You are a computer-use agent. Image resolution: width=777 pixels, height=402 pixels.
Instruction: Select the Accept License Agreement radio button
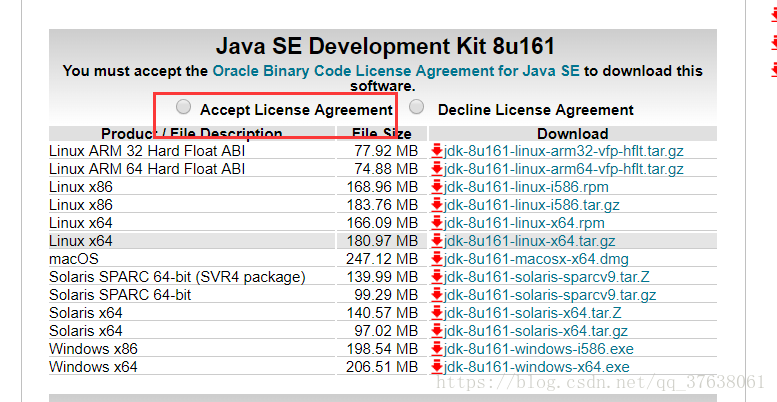click(x=183, y=107)
